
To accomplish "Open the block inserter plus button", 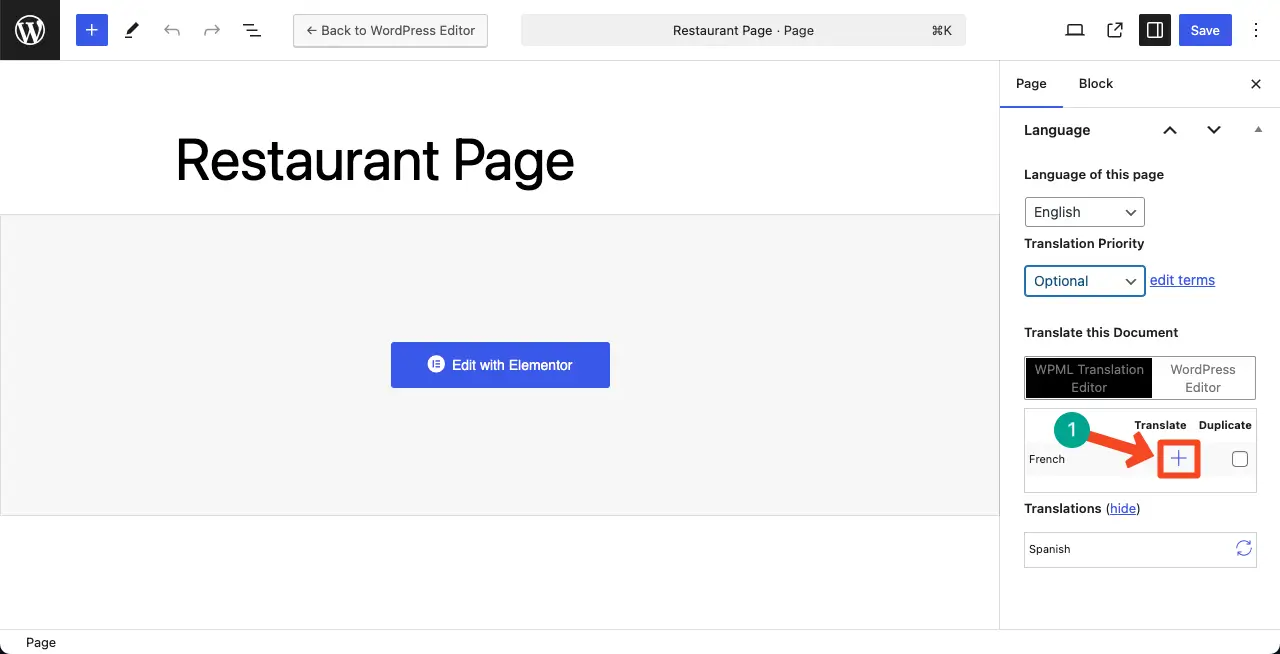I will 91,30.
